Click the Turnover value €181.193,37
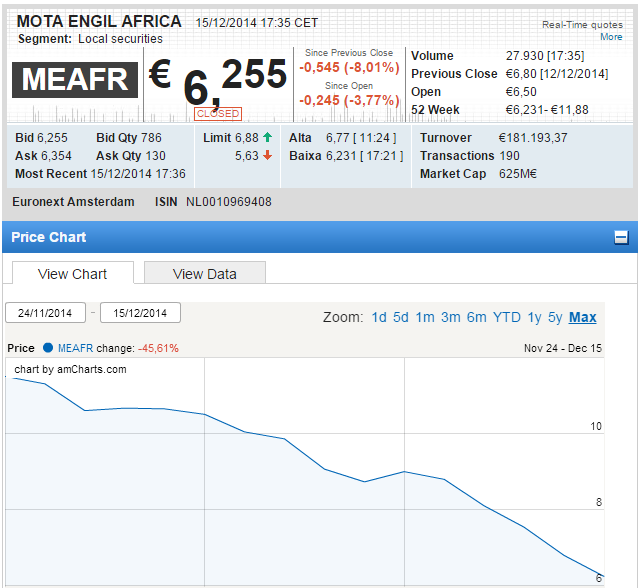643x588 pixels. [533, 138]
